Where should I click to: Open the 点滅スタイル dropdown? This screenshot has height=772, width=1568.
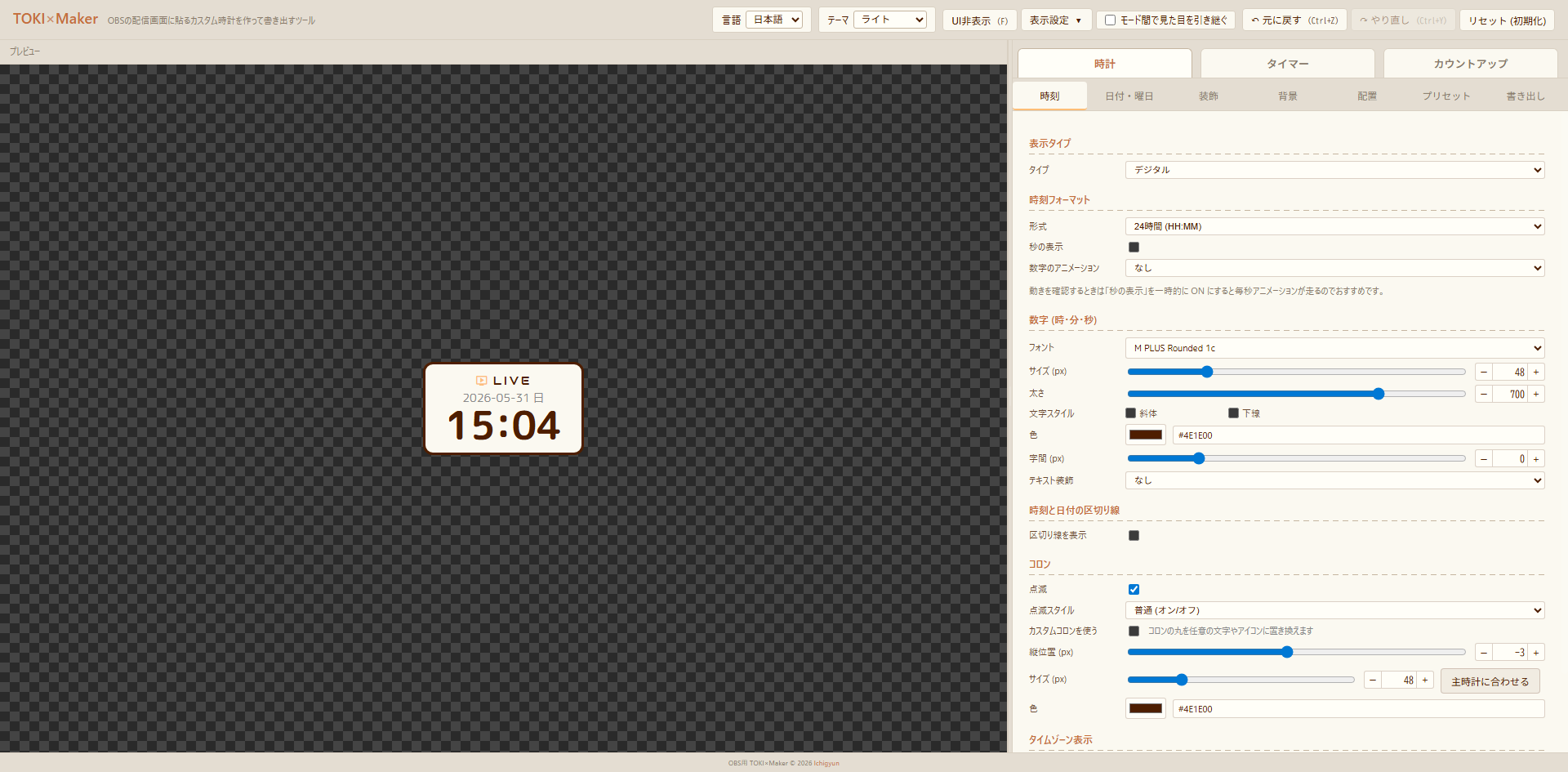pyautogui.click(x=1334, y=610)
